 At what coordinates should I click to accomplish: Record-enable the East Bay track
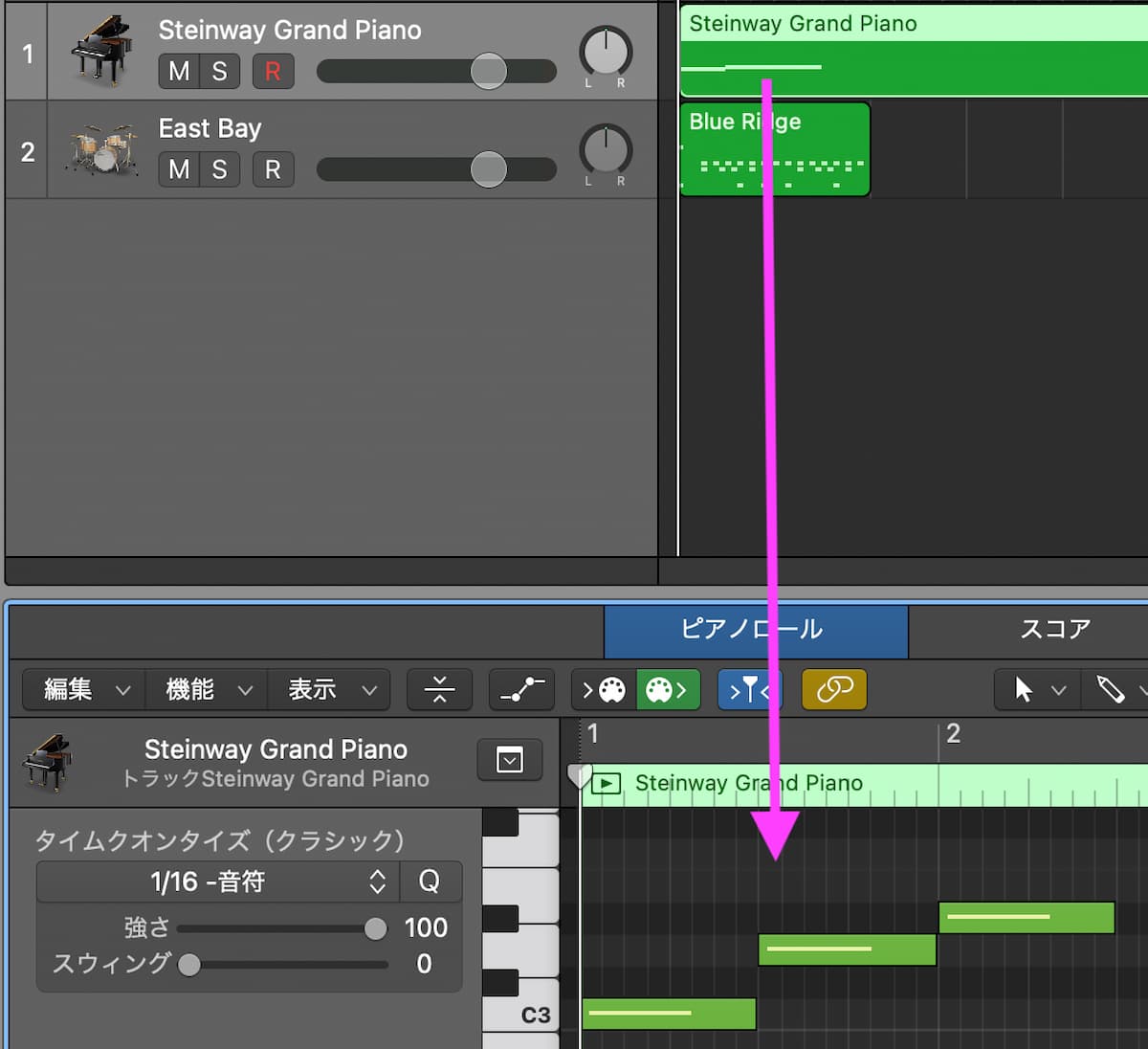coord(273,169)
